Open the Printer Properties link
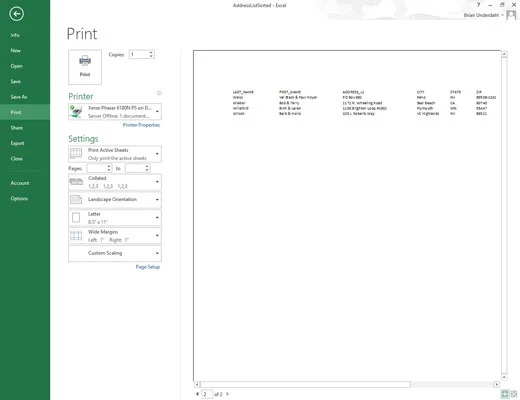The height and width of the screenshot is (400, 520). [x=141, y=125]
